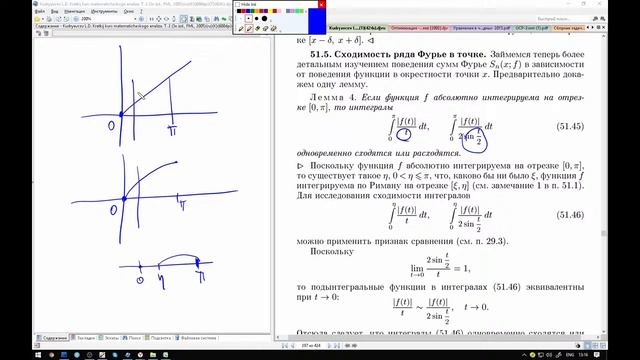The height and width of the screenshot is (360, 640).
Task: Pick the yellow ink color swatch
Action: (271, 11)
